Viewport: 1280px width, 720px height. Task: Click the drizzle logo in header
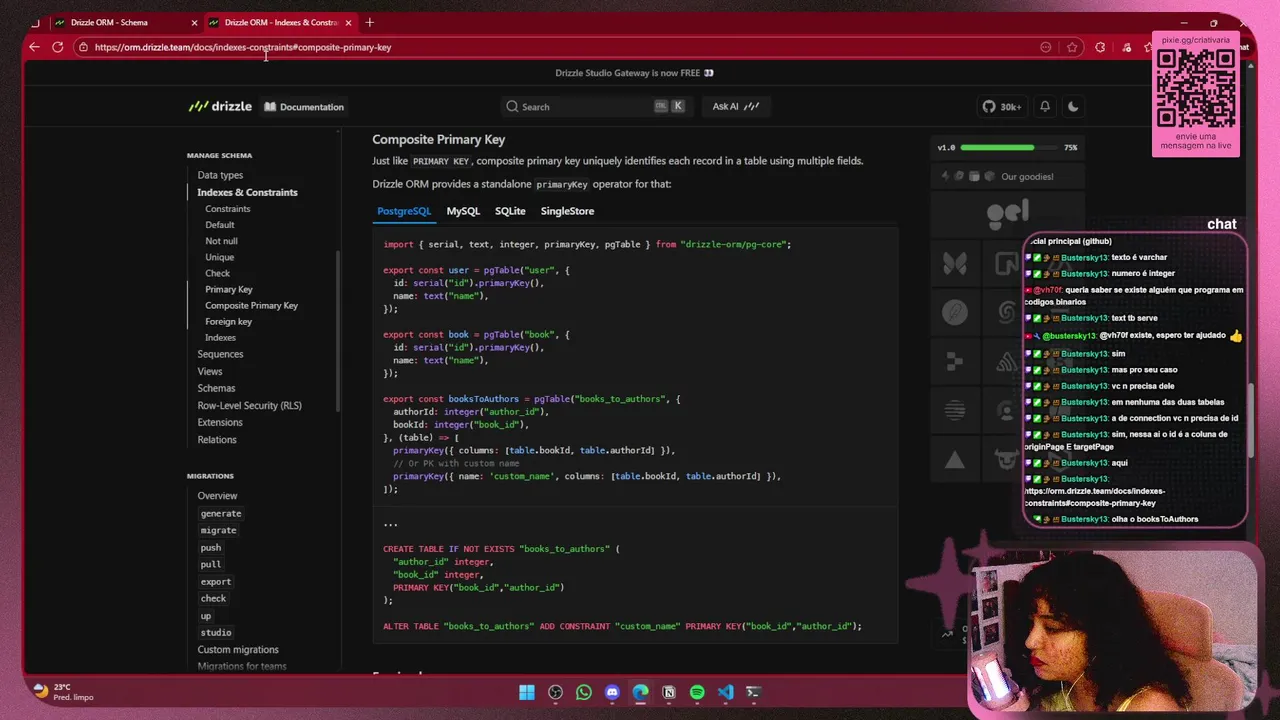[x=220, y=106]
